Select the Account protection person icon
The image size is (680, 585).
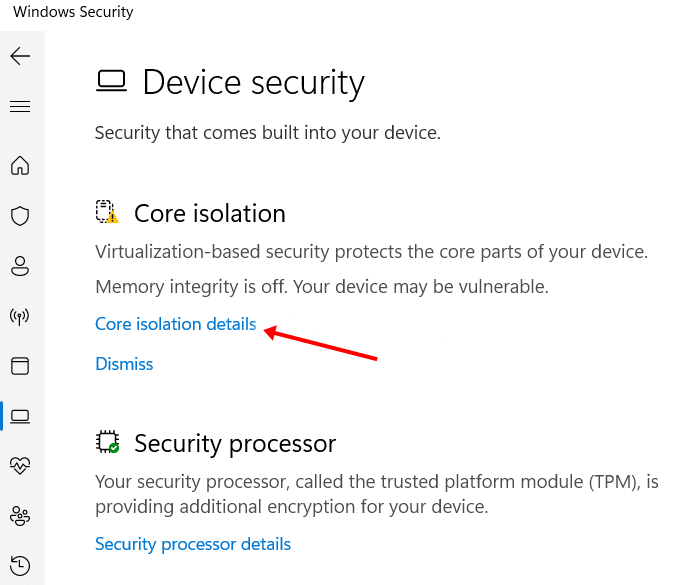[20, 266]
